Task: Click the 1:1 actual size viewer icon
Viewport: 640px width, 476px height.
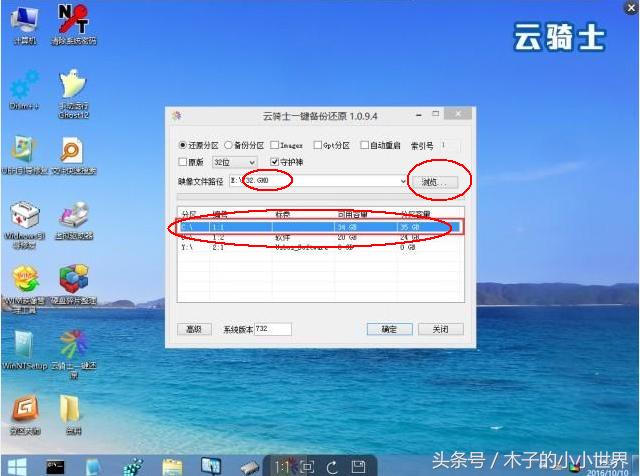Action: [282, 467]
